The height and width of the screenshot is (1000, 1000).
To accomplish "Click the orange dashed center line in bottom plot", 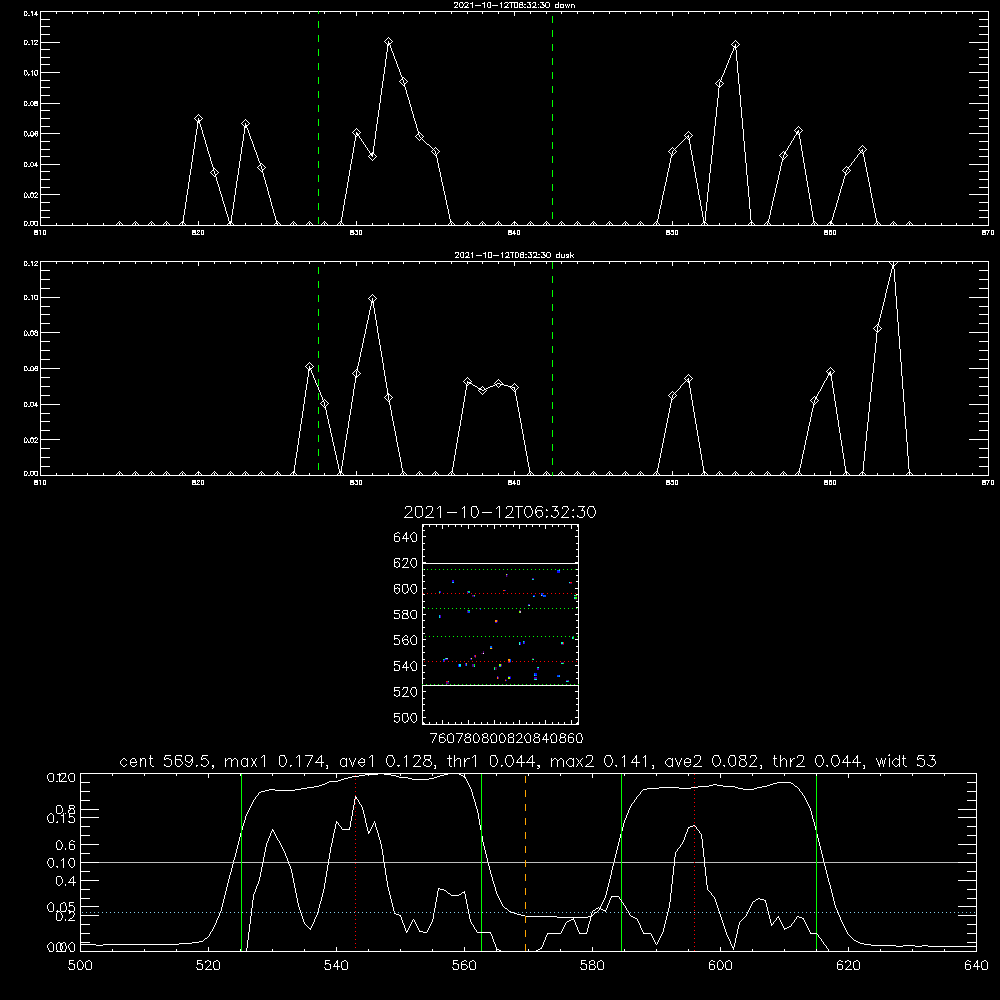I will coord(526,862).
